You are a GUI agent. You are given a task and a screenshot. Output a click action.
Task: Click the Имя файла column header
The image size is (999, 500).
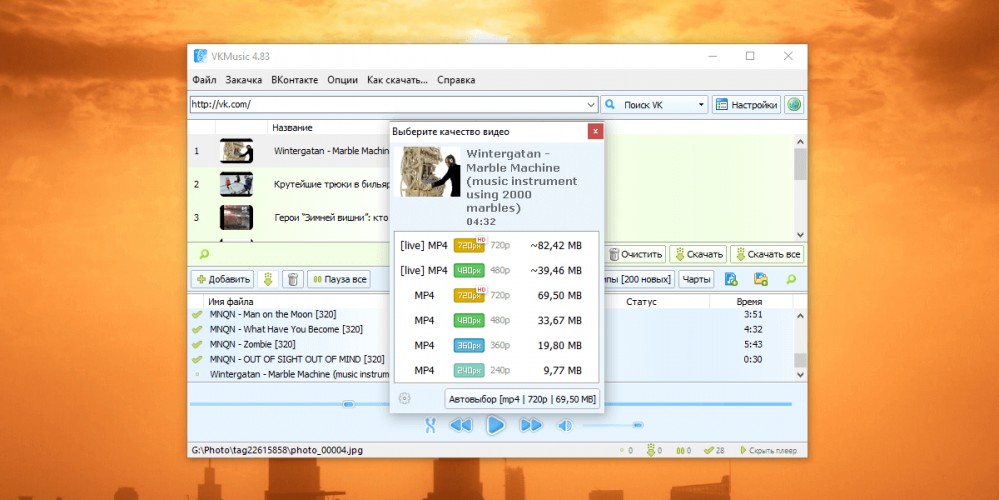pyautogui.click(x=231, y=302)
